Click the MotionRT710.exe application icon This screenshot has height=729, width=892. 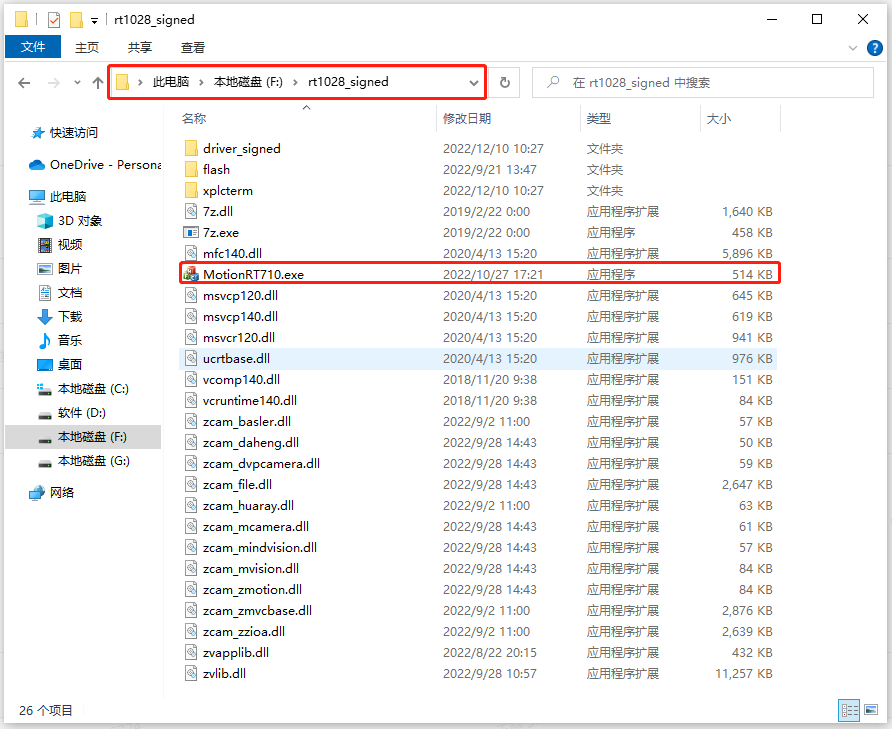[191, 274]
